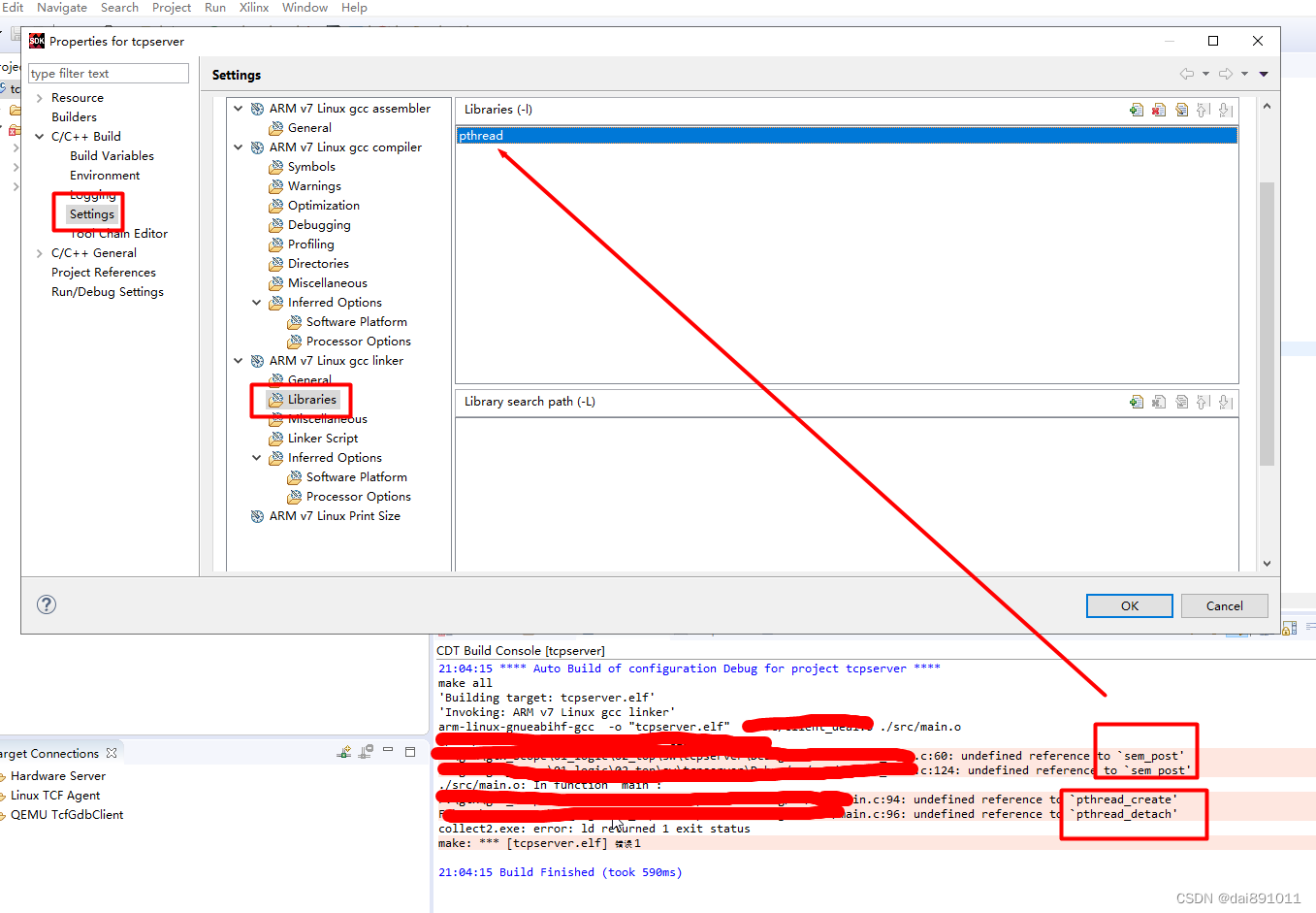This screenshot has height=913, width=1316.
Task: Select Linker Script options
Action: (x=322, y=439)
